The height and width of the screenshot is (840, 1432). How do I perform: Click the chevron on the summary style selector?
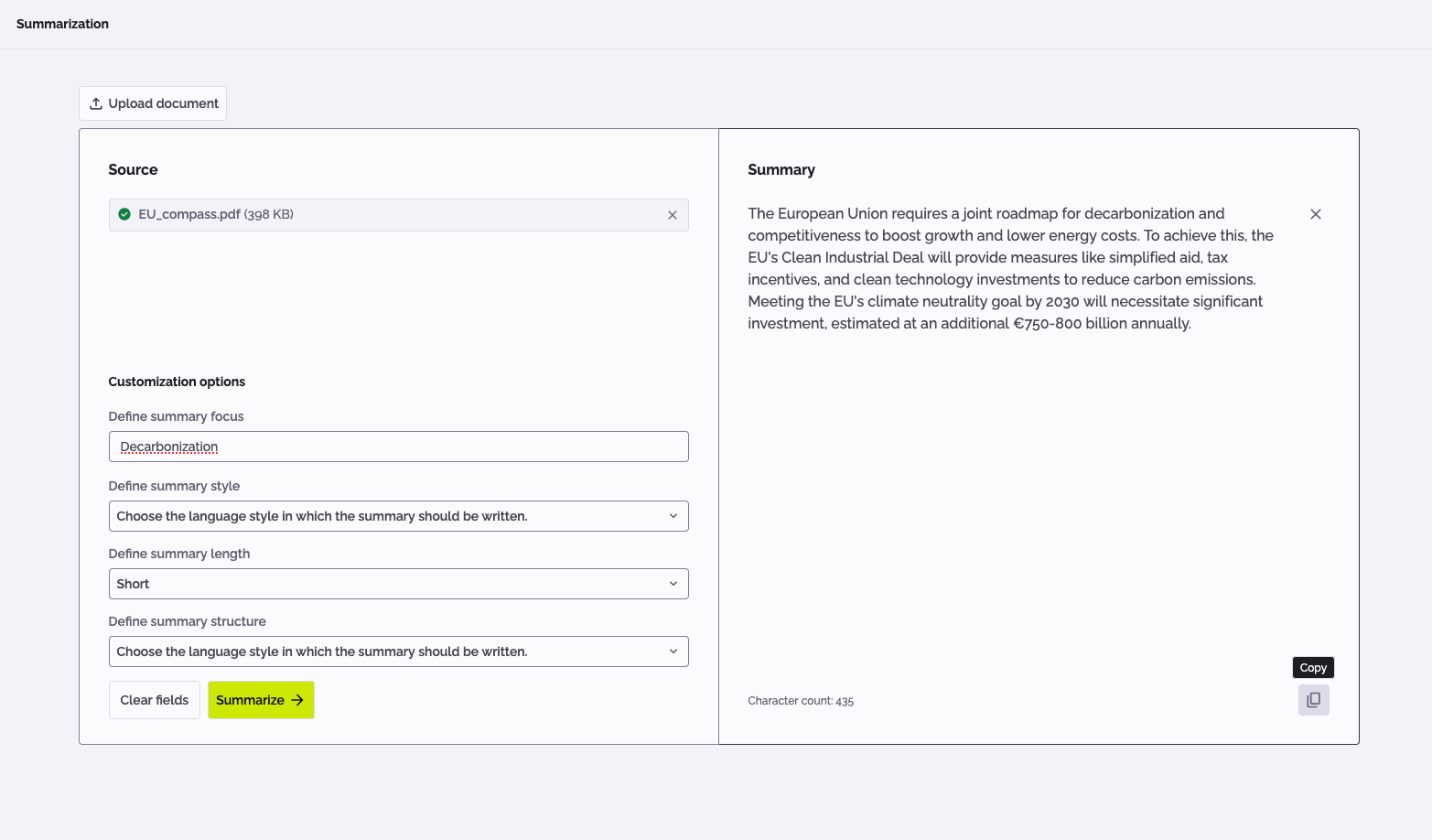pyautogui.click(x=674, y=515)
